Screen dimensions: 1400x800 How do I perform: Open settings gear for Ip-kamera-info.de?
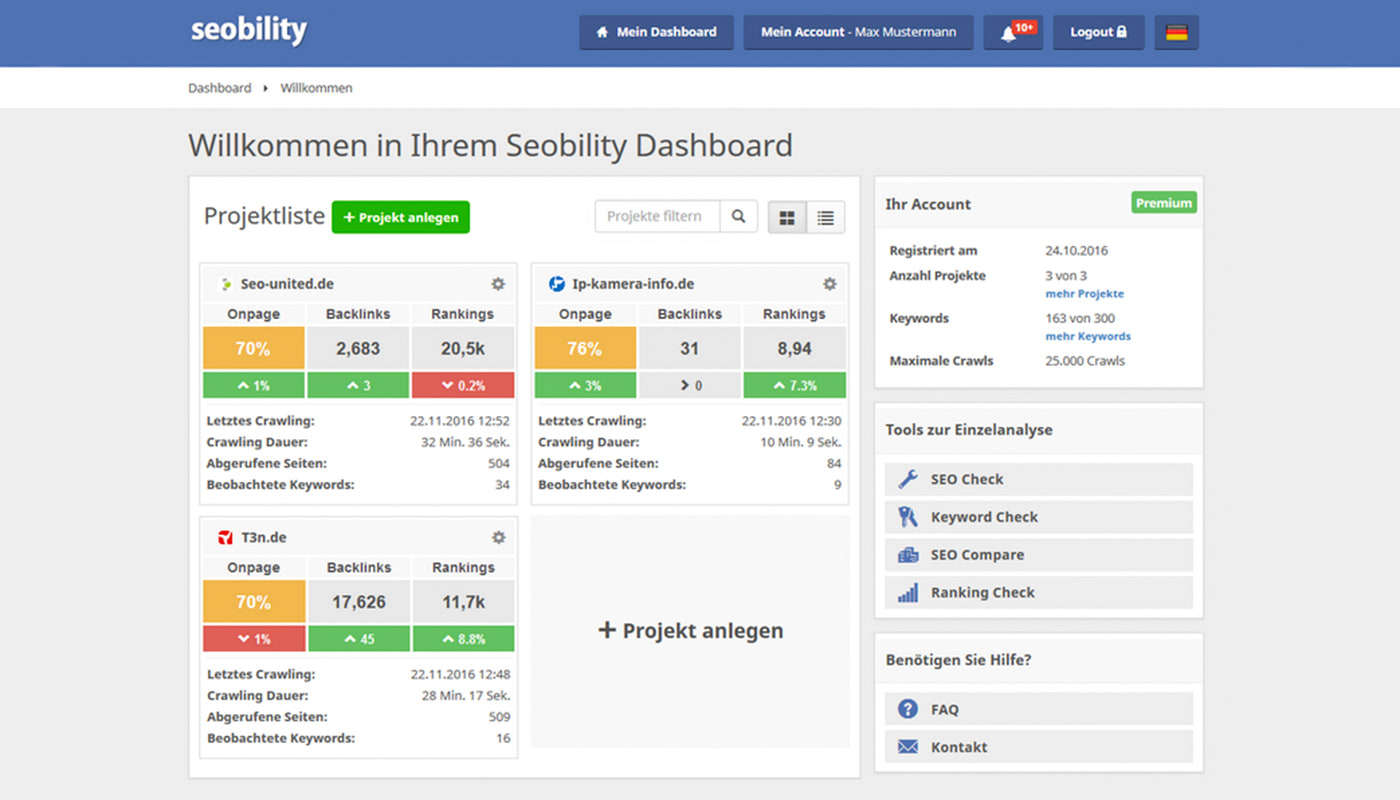829,284
